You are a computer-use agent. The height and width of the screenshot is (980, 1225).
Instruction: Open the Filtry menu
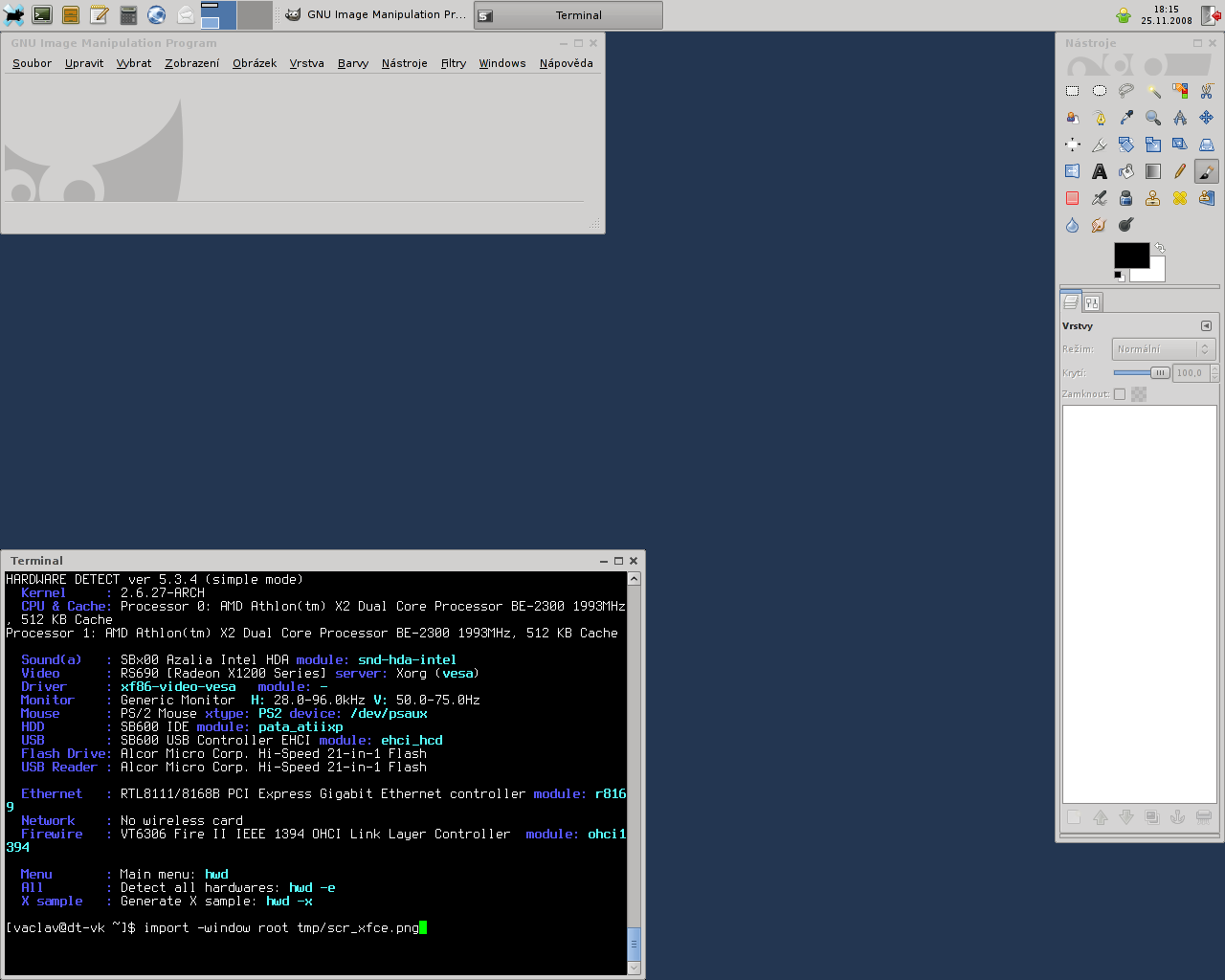pos(454,63)
